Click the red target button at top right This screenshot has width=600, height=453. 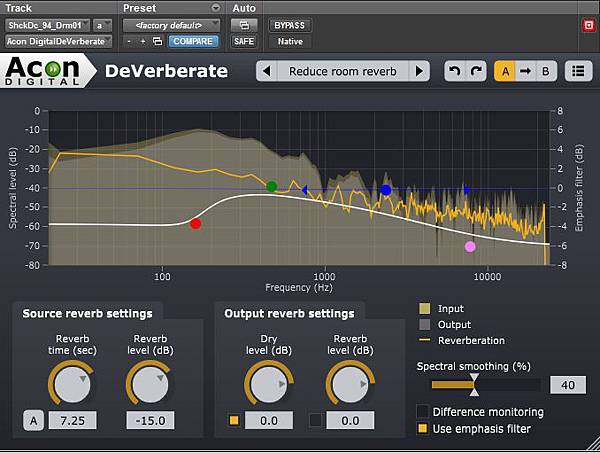click(588, 26)
